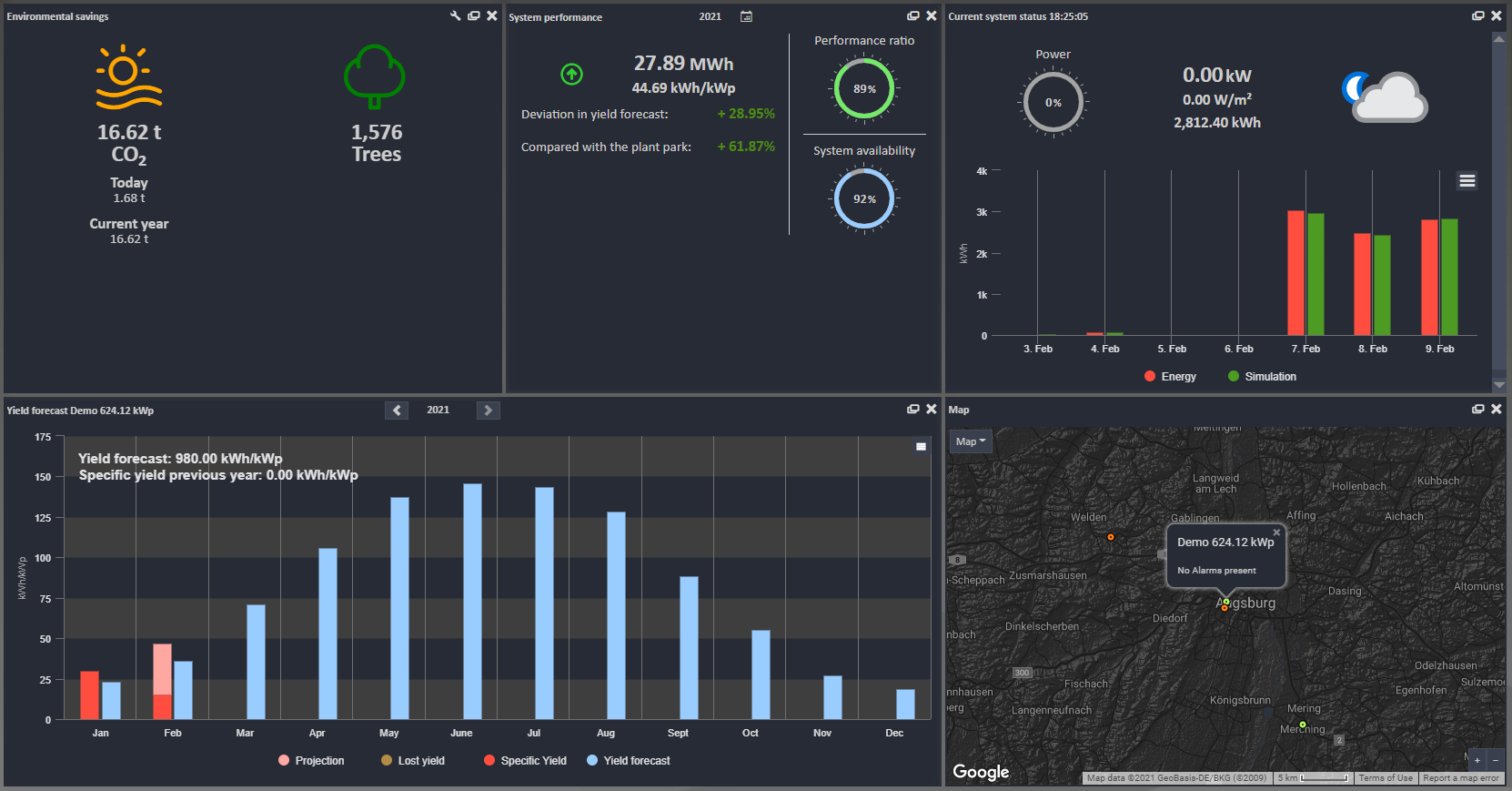Image resolution: width=1512 pixels, height=791 pixels.
Task: Click the cloudy night weather icon
Action: (x=1385, y=96)
